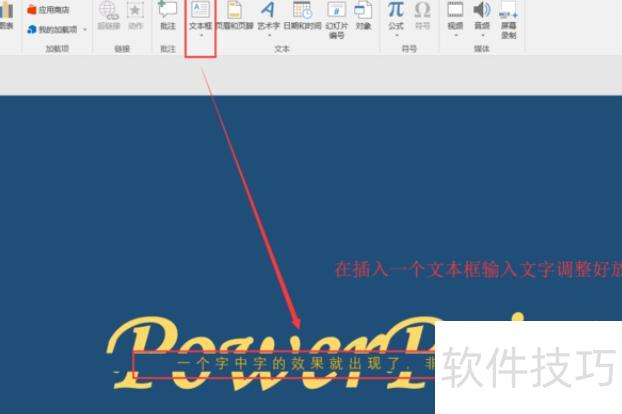The width and height of the screenshot is (622, 414).
Task: Open 页眉和页脚 header and footer
Action: click(x=235, y=15)
